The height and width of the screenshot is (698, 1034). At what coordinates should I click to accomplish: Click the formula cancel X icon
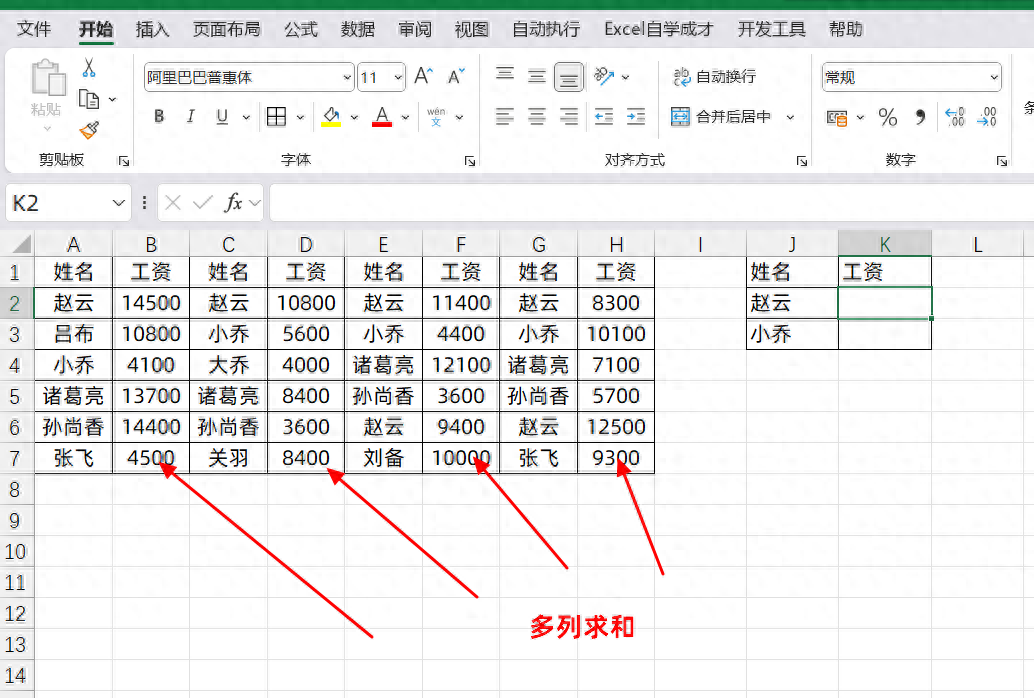[x=173, y=203]
